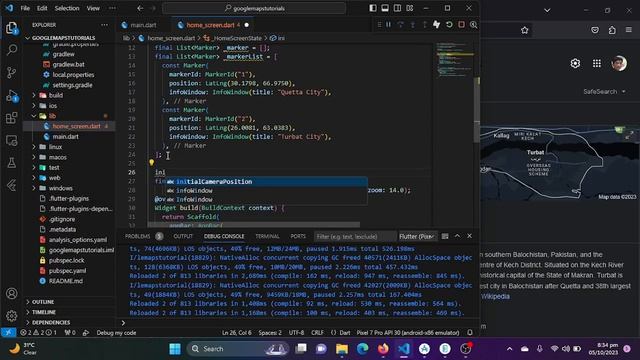The height and width of the screenshot is (360, 640).
Task: Open README.md in the file tree
Action: coord(66,281)
